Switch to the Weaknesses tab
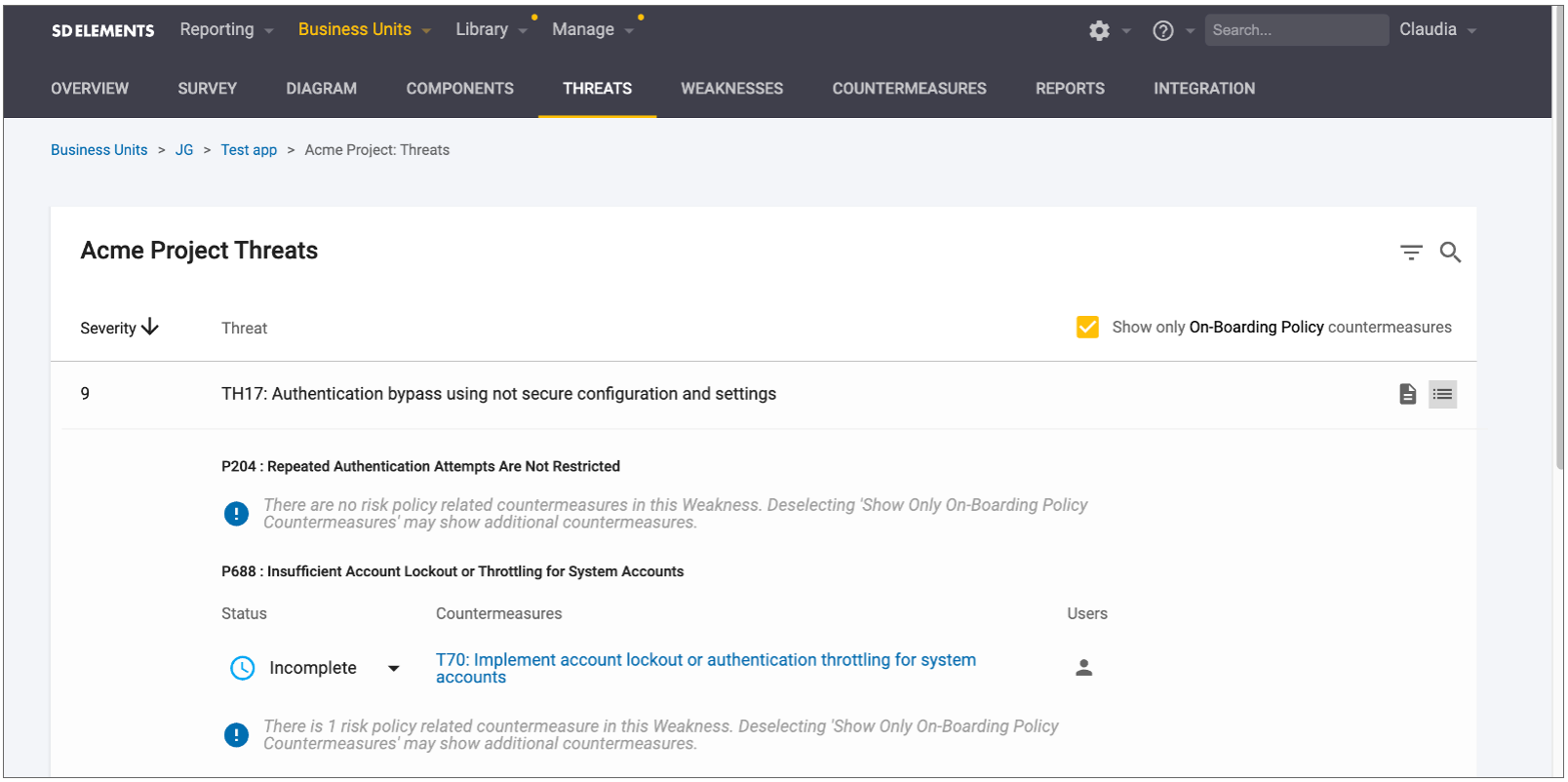Screen dimensions: 1568x782 tap(731, 88)
